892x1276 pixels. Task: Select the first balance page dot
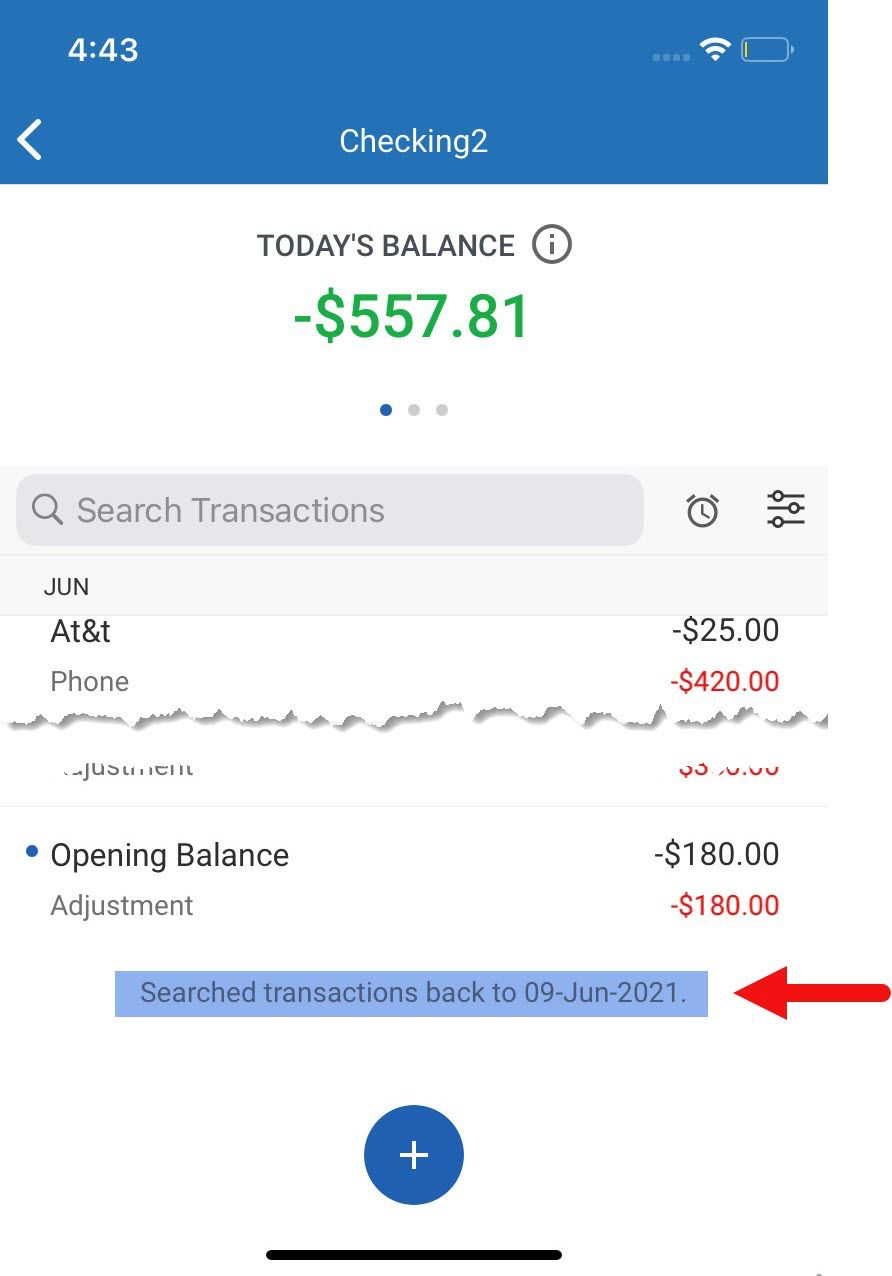(x=386, y=409)
